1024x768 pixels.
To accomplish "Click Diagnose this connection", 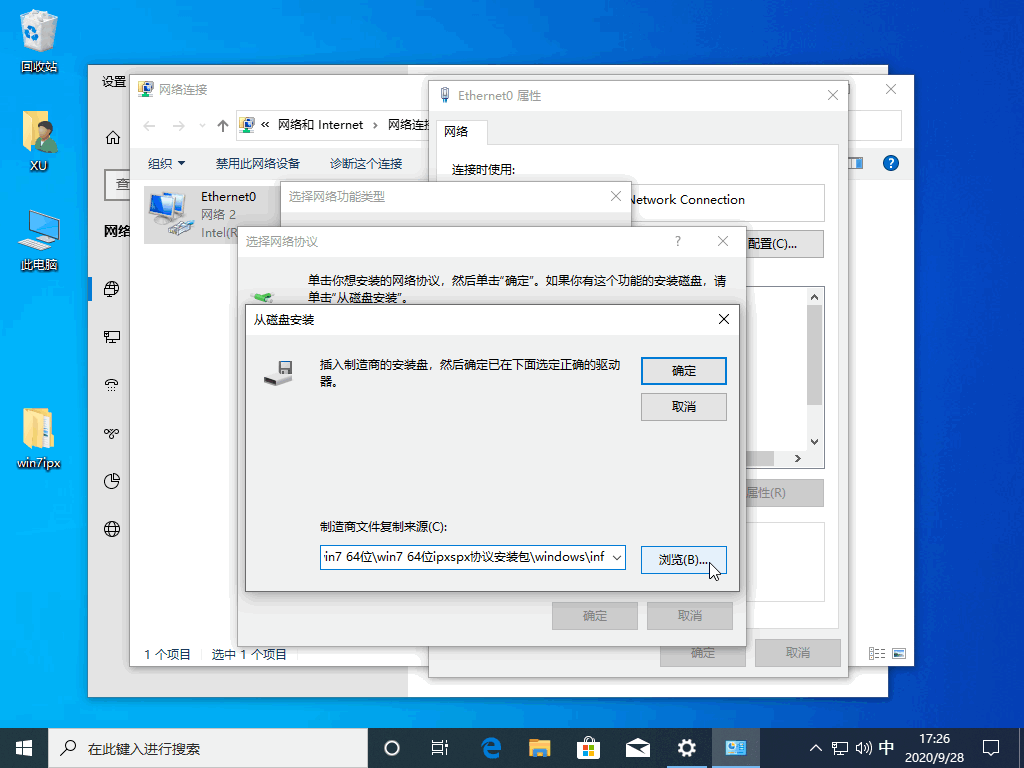I will (366, 163).
